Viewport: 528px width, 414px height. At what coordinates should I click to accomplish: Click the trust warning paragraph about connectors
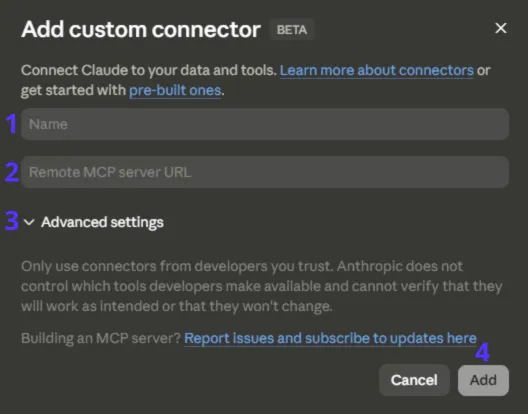point(262,286)
